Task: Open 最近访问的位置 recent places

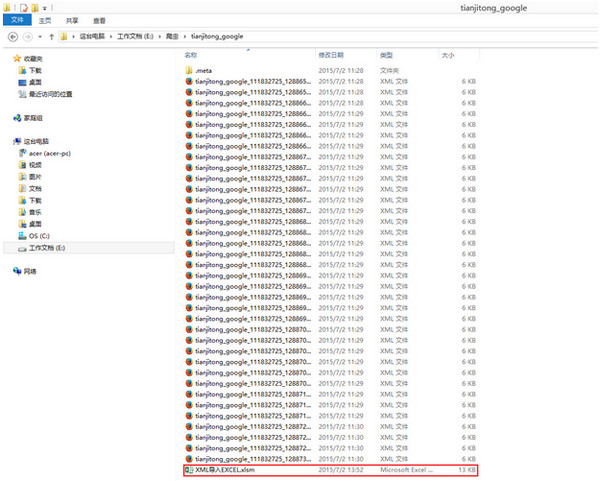Action: [x=50, y=94]
